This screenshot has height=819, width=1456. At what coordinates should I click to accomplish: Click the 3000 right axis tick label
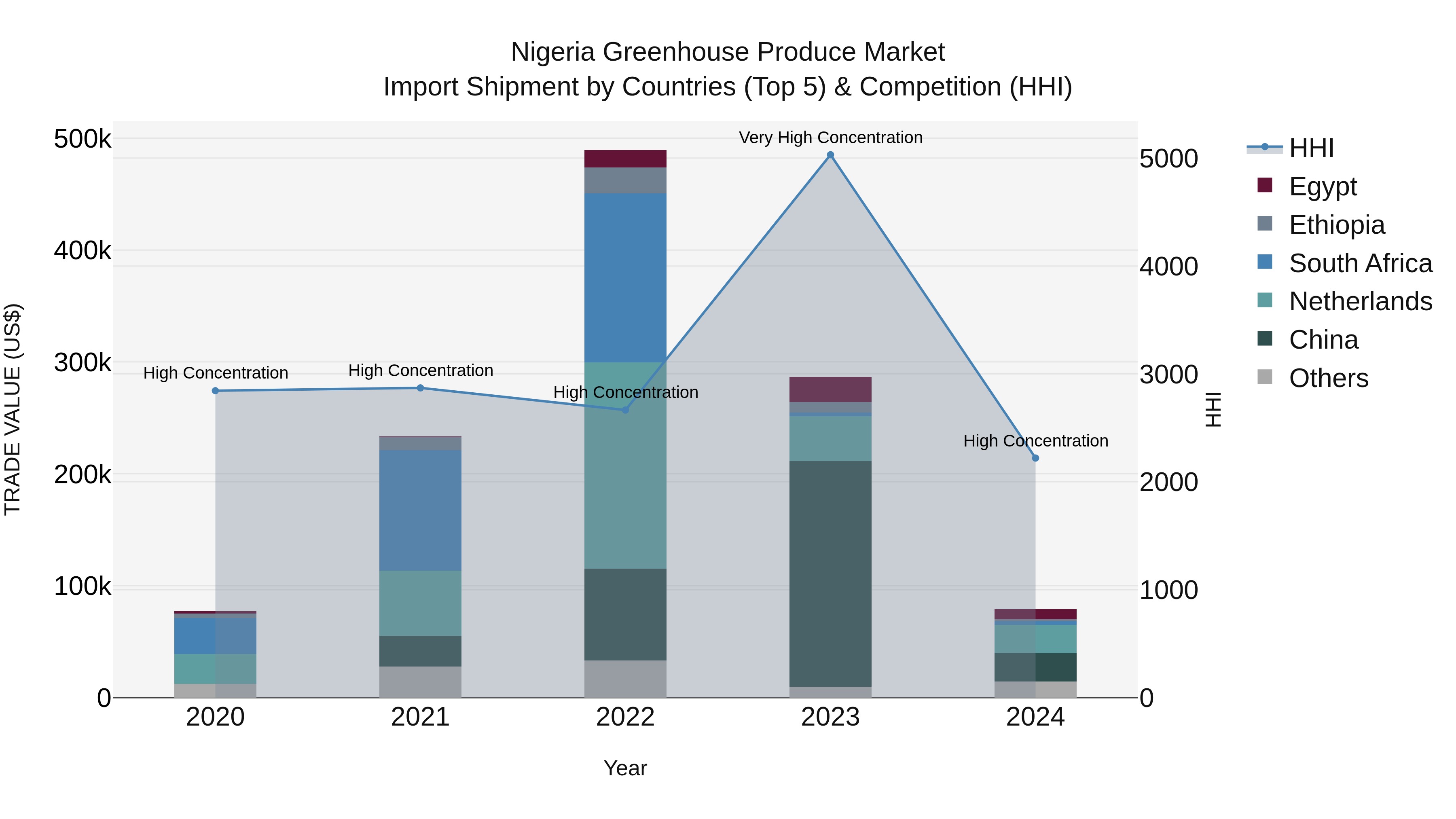pos(1169,374)
